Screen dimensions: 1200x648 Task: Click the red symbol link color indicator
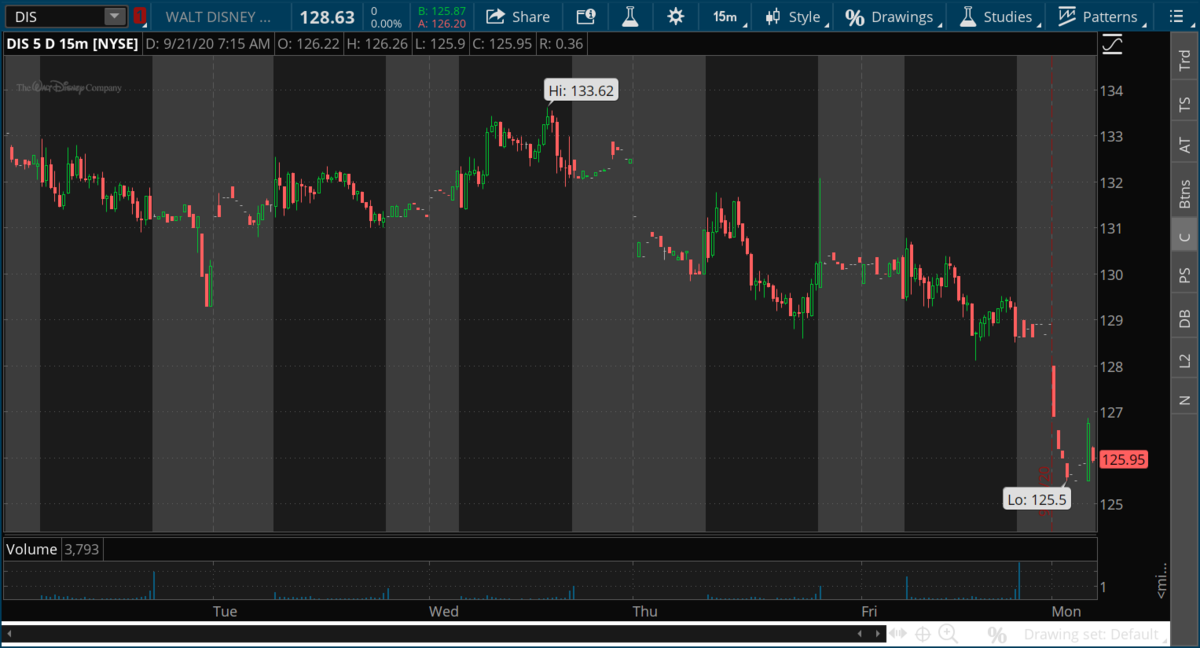coord(140,16)
